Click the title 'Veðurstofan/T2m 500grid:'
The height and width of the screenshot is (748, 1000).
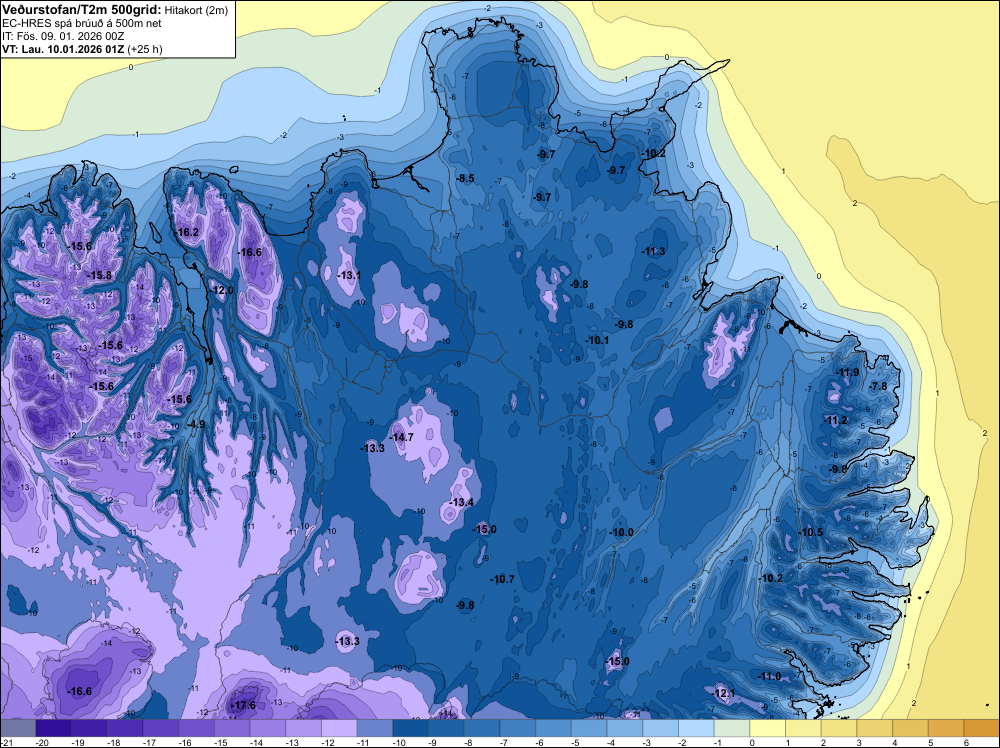click(82, 9)
